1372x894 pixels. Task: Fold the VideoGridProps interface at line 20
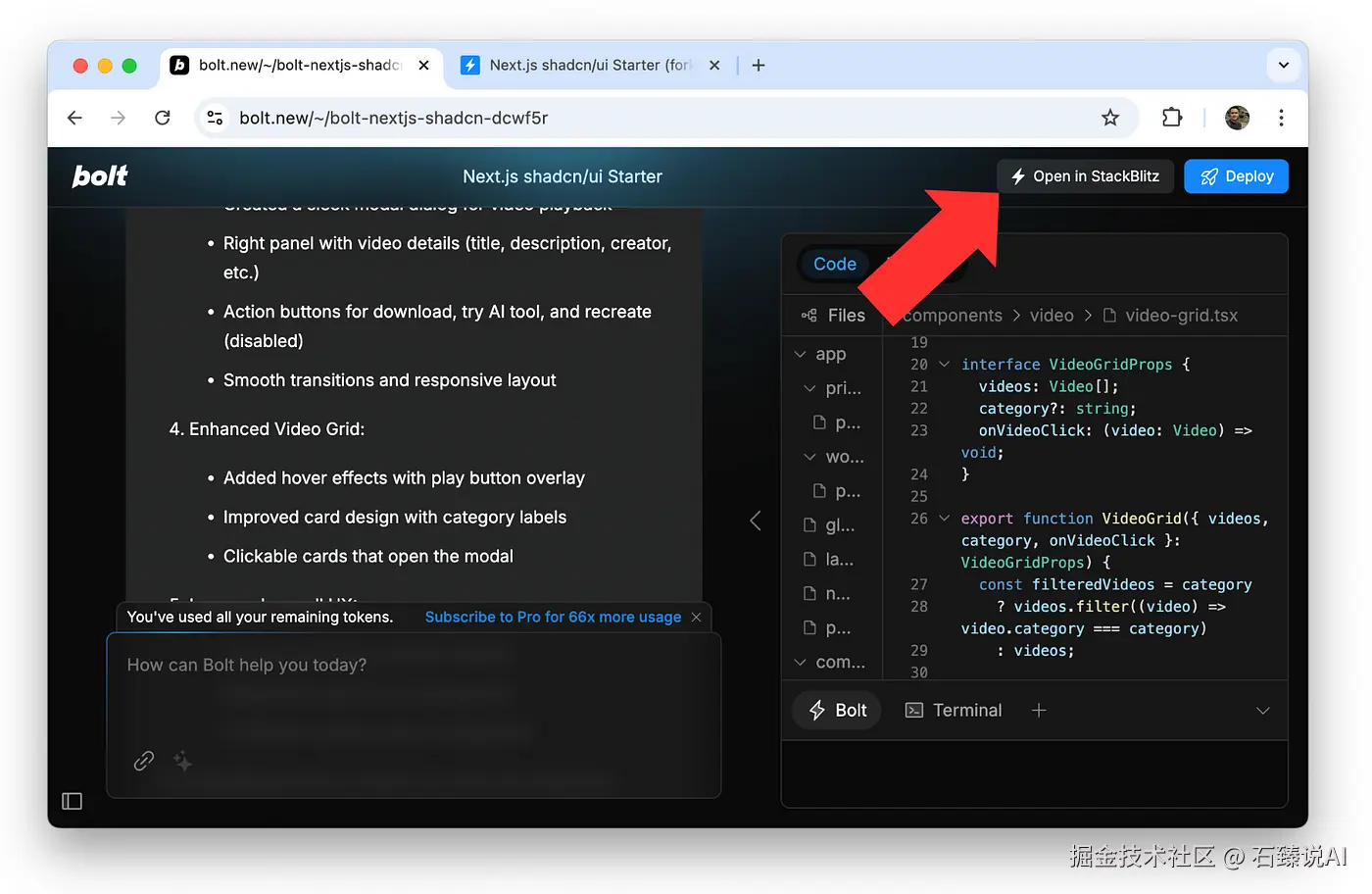click(945, 365)
